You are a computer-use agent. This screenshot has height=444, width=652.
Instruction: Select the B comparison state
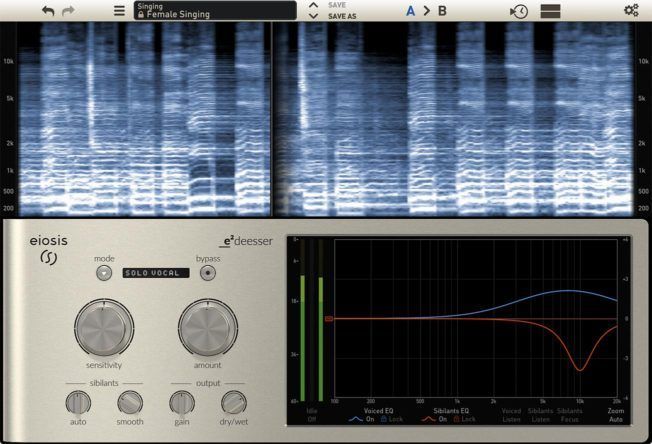(442, 11)
